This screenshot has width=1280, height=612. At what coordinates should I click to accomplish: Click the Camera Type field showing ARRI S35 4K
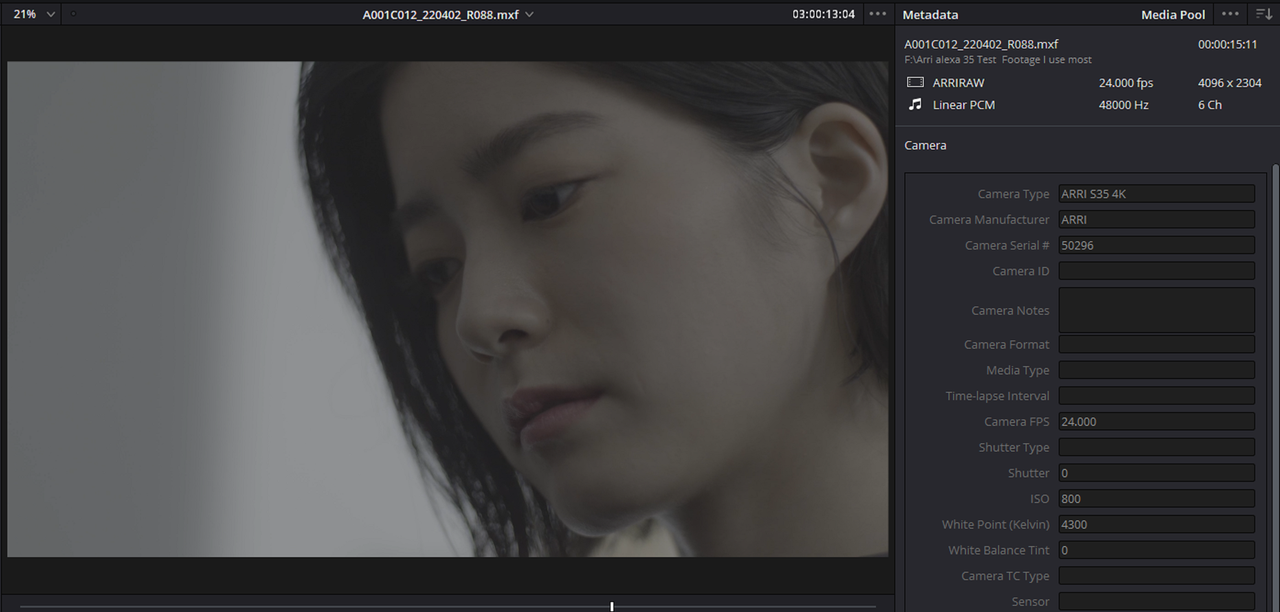click(x=1156, y=194)
